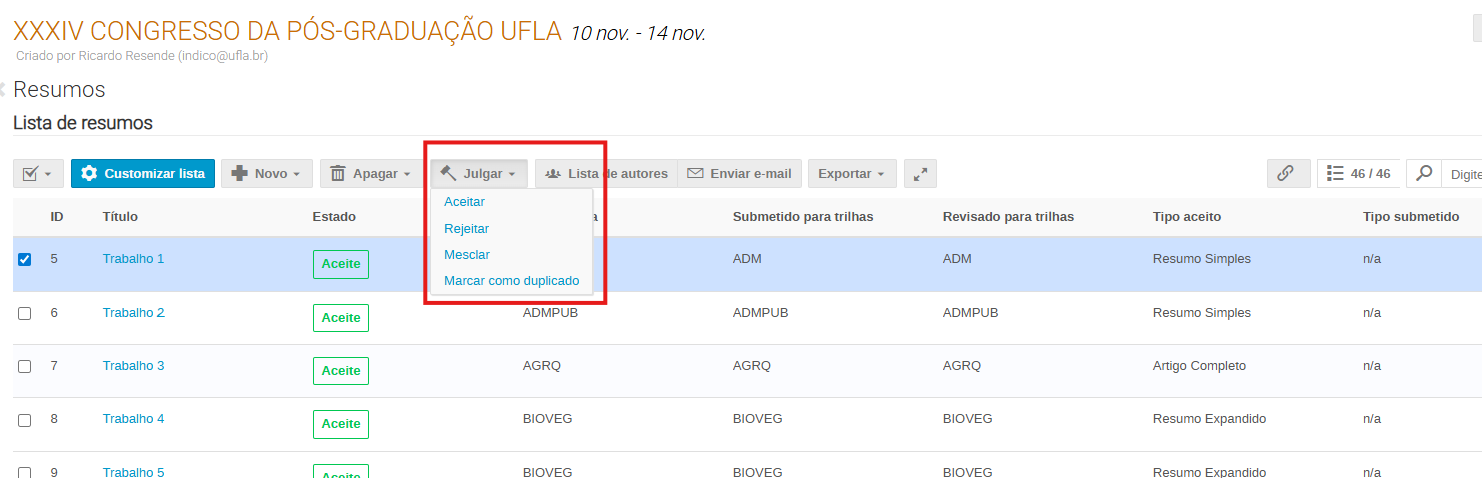Check the checkbox for Trabalho 2

coord(25,313)
